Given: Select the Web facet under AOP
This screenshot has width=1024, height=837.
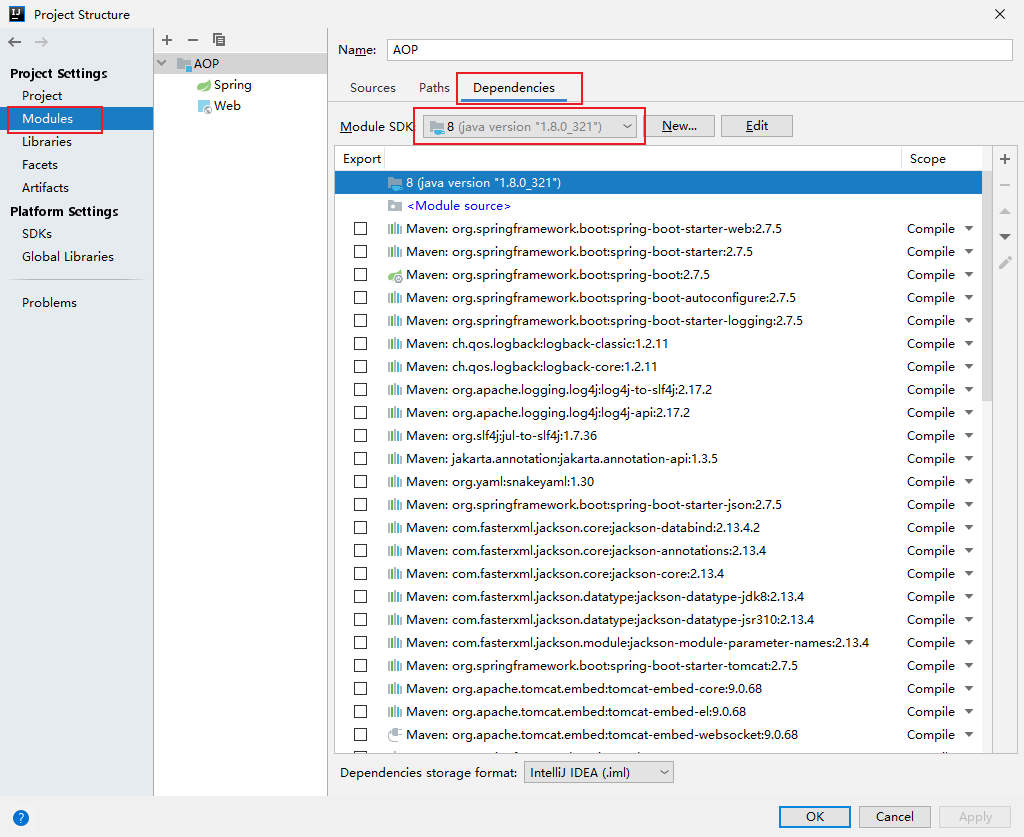Looking at the screenshot, I should point(227,106).
